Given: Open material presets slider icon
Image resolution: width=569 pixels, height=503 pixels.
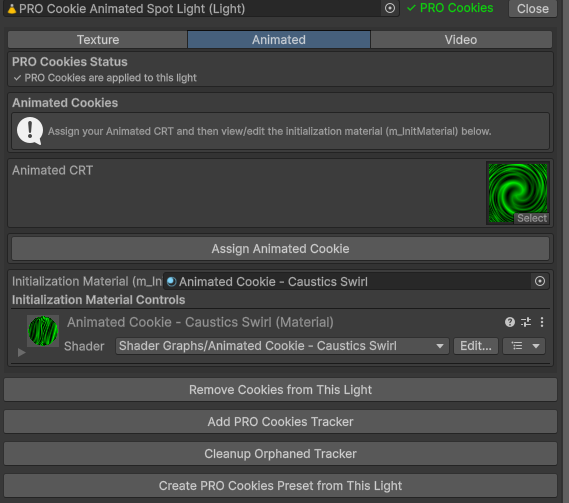Looking at the screenshot, I should [x=526, y=322].
